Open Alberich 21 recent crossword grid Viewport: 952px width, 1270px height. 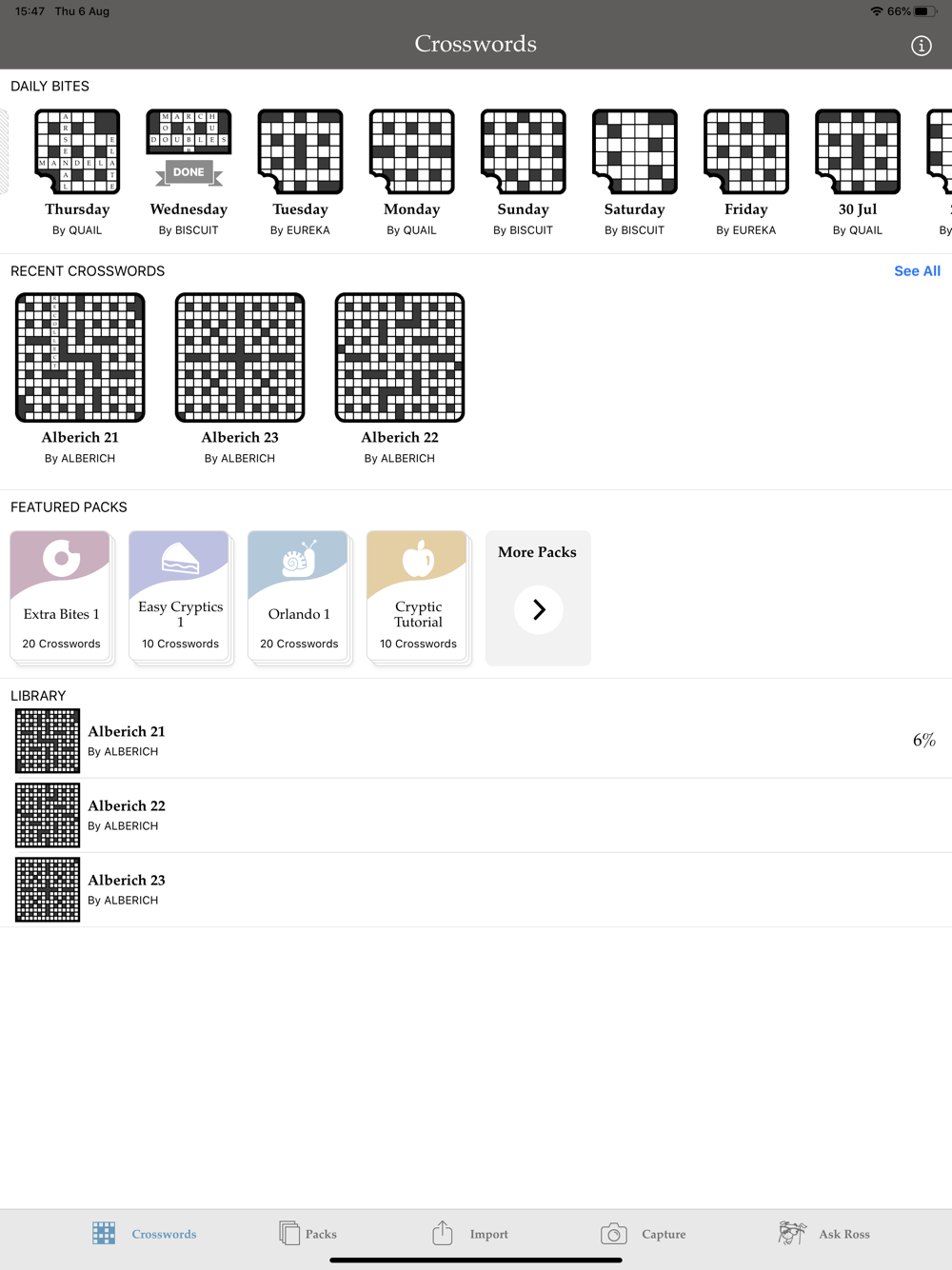click(80, 357)
